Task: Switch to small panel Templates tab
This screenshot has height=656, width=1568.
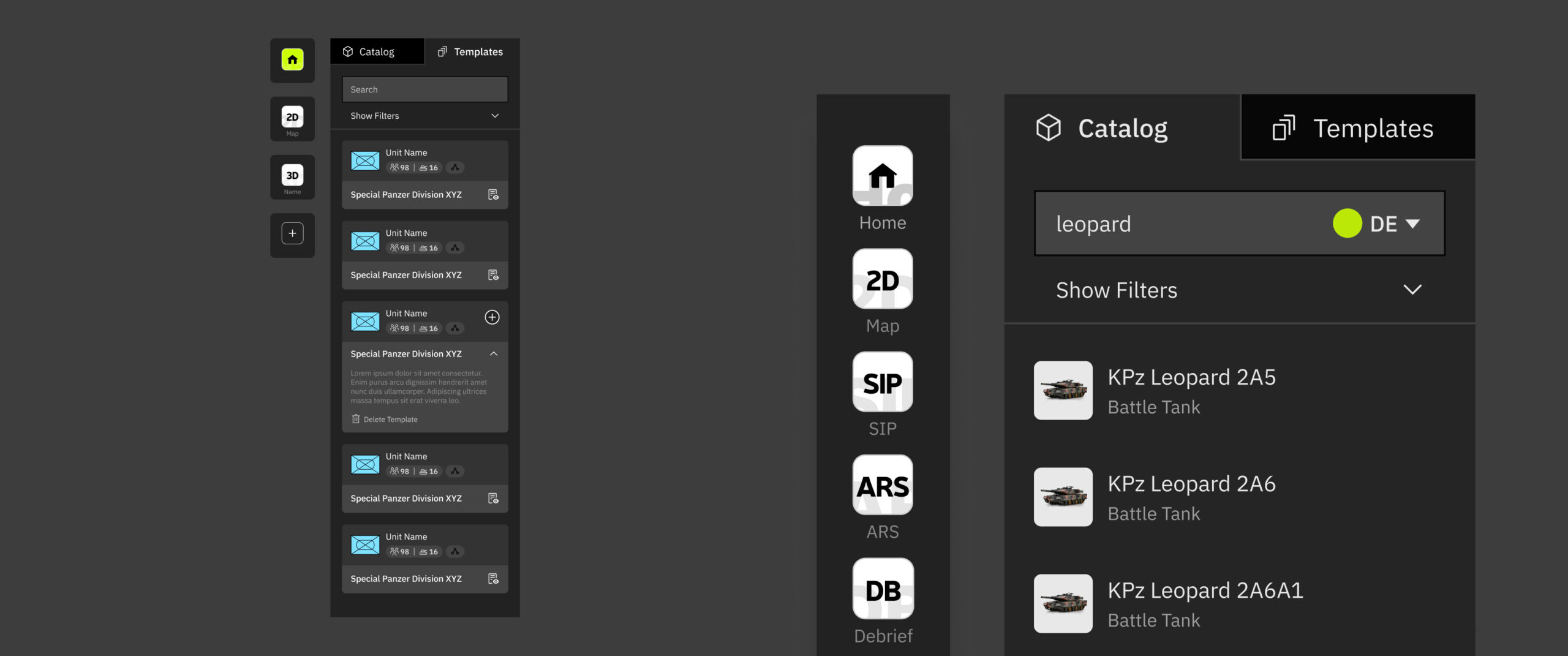Action: pyautogui.click(x=472, y=51)
